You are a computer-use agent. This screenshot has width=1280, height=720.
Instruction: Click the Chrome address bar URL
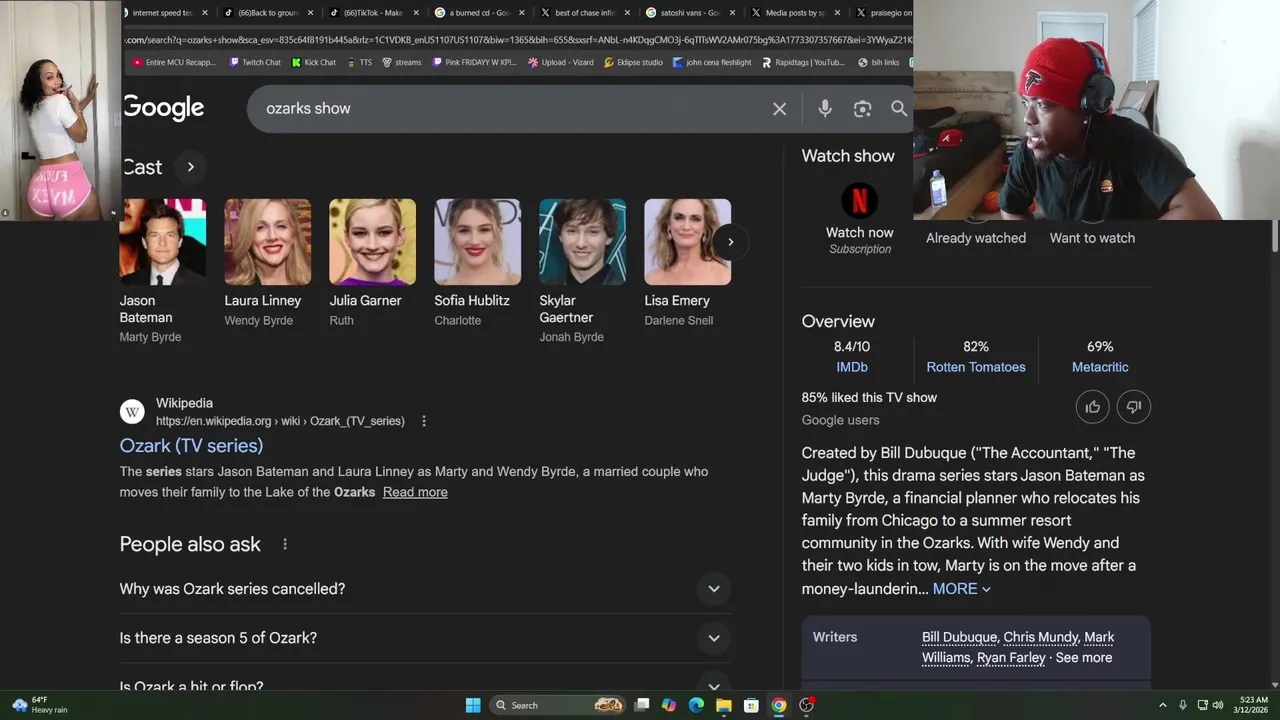(x=518, y=40)
